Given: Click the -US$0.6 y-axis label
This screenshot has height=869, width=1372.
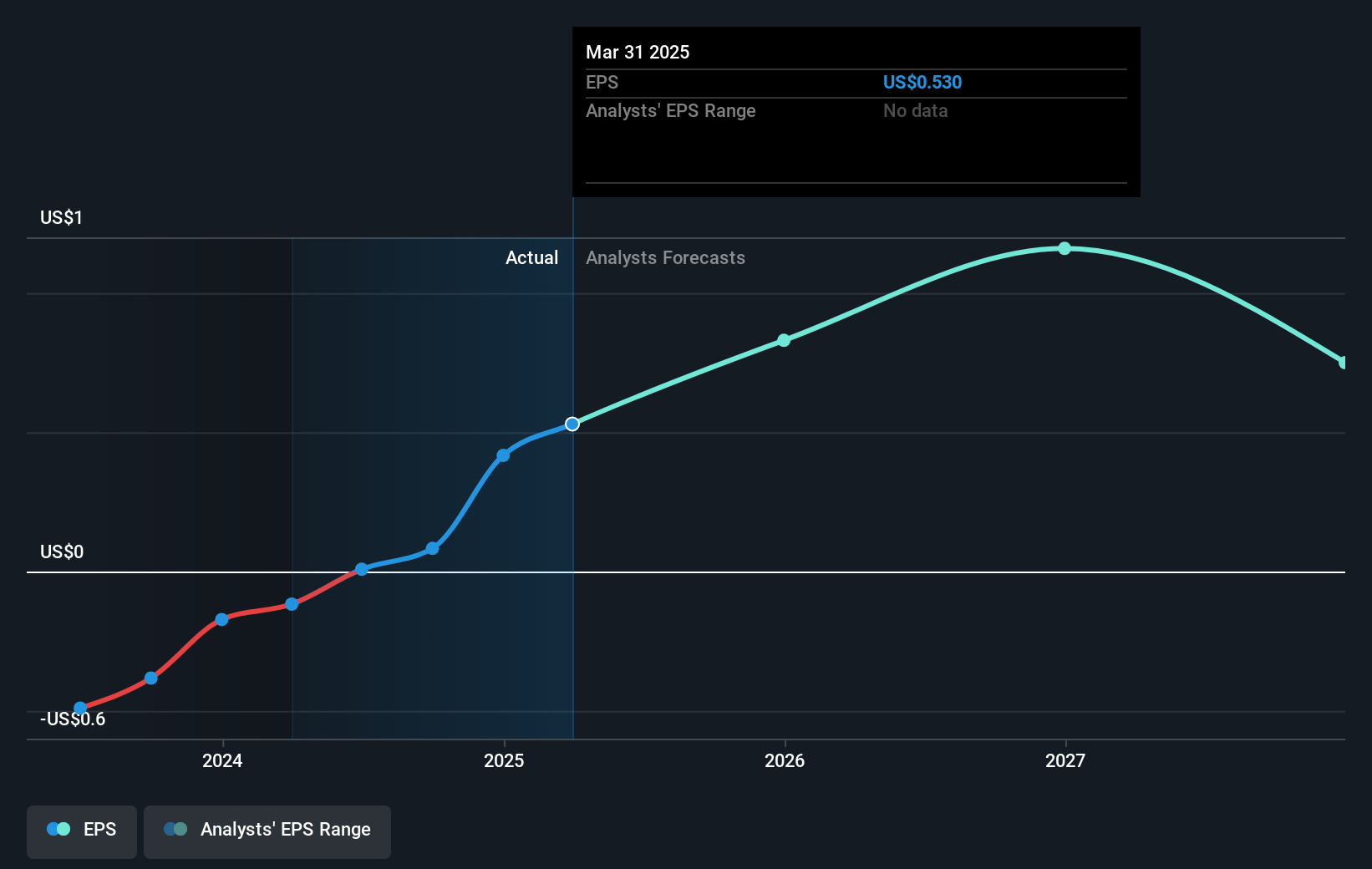Looking at the screenshot, I should [73, 719].
